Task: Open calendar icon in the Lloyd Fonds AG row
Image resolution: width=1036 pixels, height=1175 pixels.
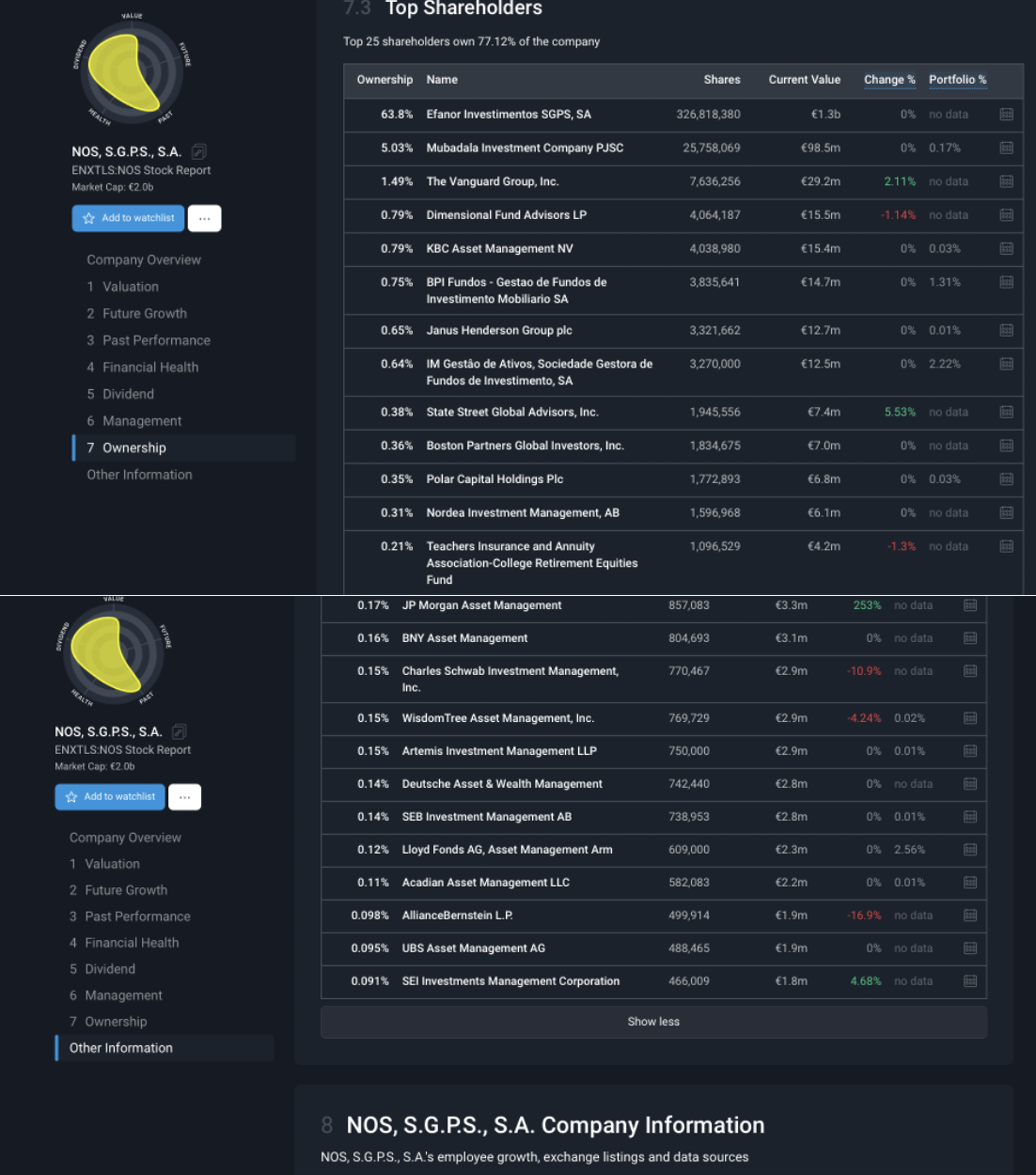Action: pyautogui.click(x=970, y=850)
